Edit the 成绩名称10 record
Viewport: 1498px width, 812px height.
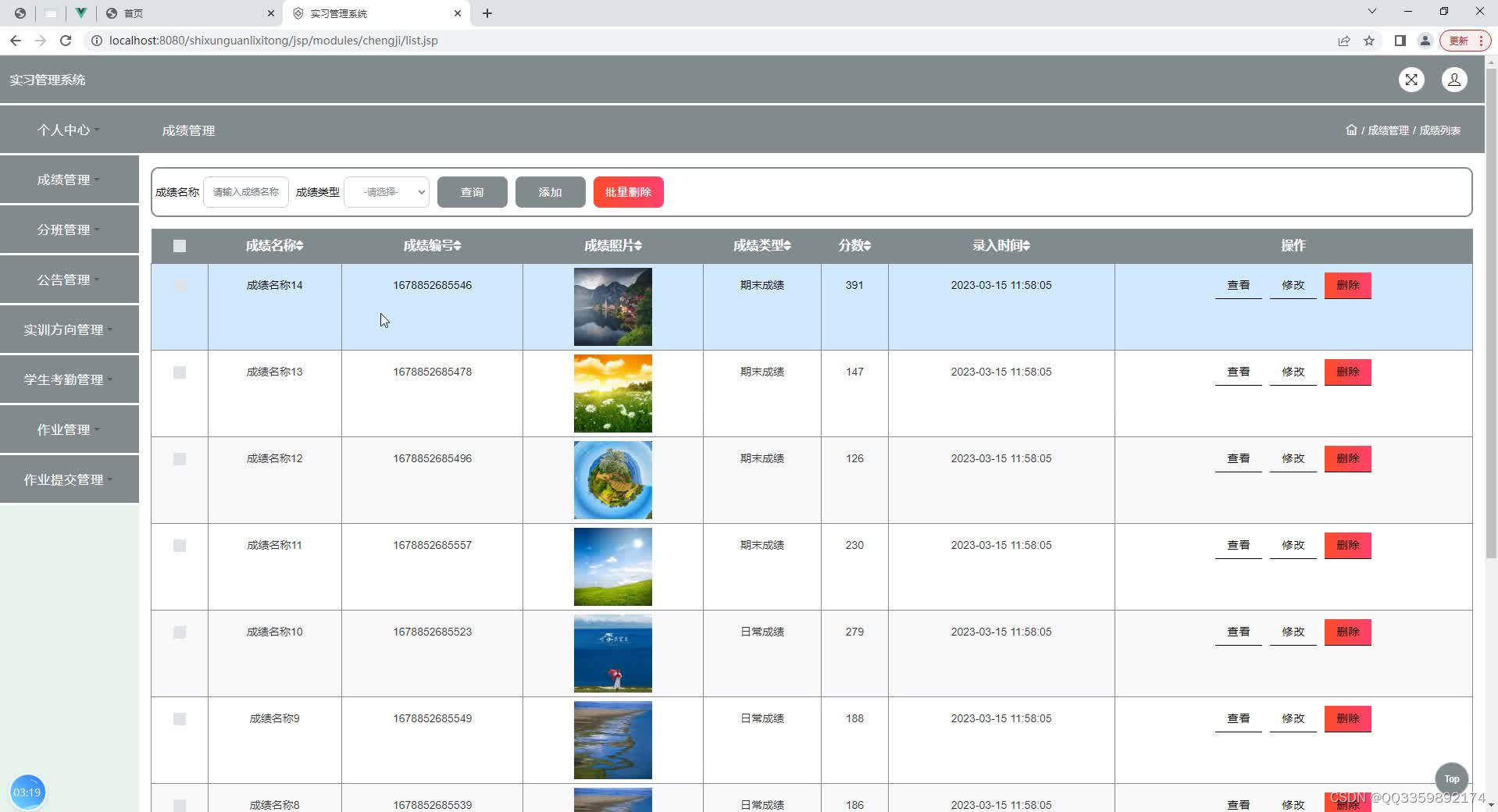pos(1293,632)
